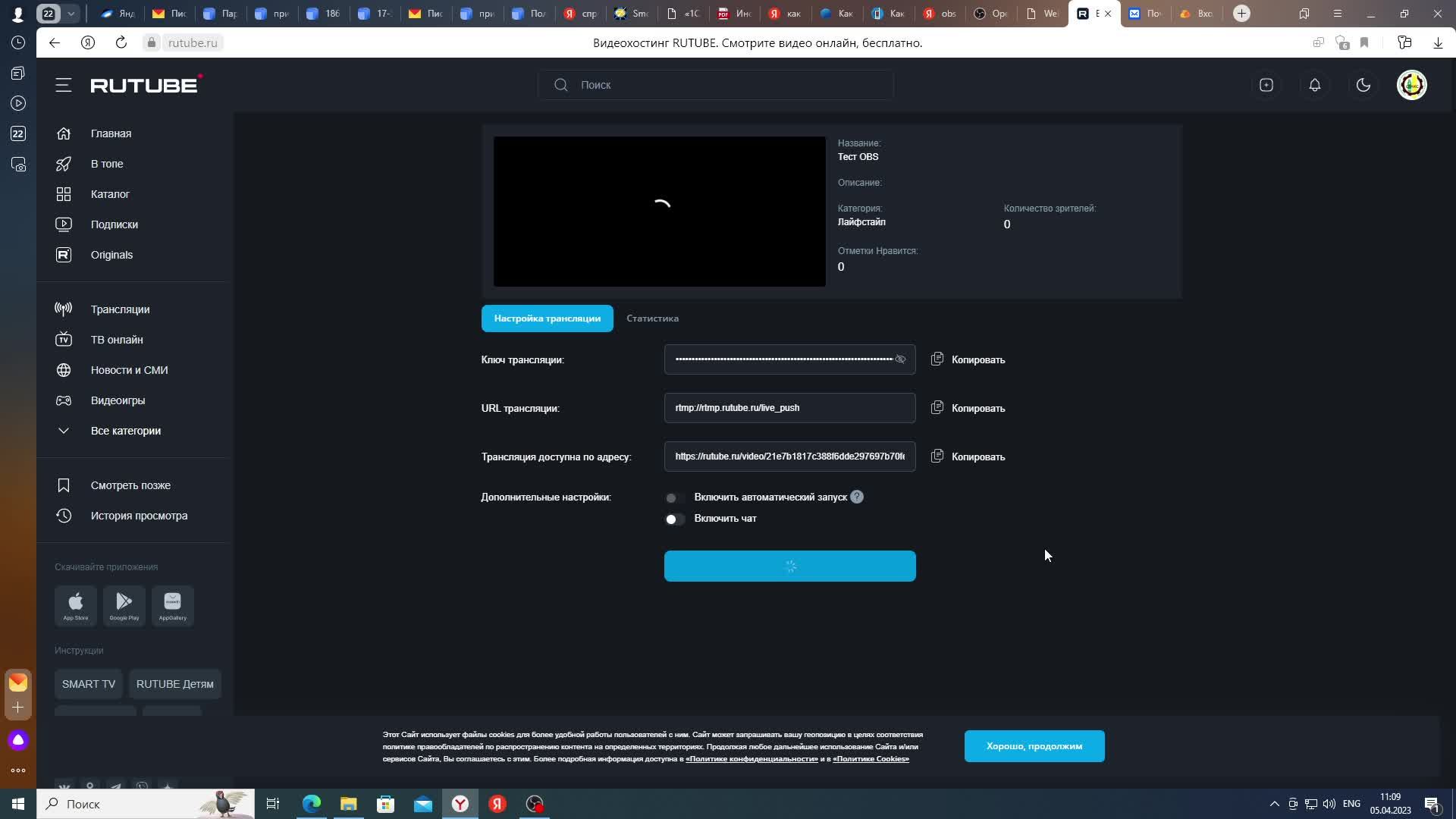Image resolution: width=1456 pixels, height=819 pixels.
Task: Enable automatic stream start toggle
Action: click(x=673, y=497)
